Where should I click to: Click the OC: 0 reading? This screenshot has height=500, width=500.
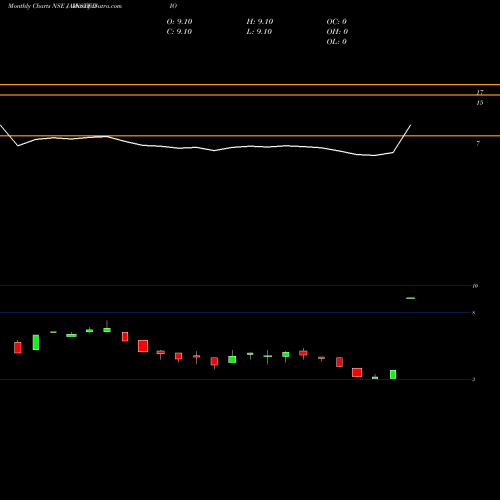pyautogui.click(x=337, y=22)
